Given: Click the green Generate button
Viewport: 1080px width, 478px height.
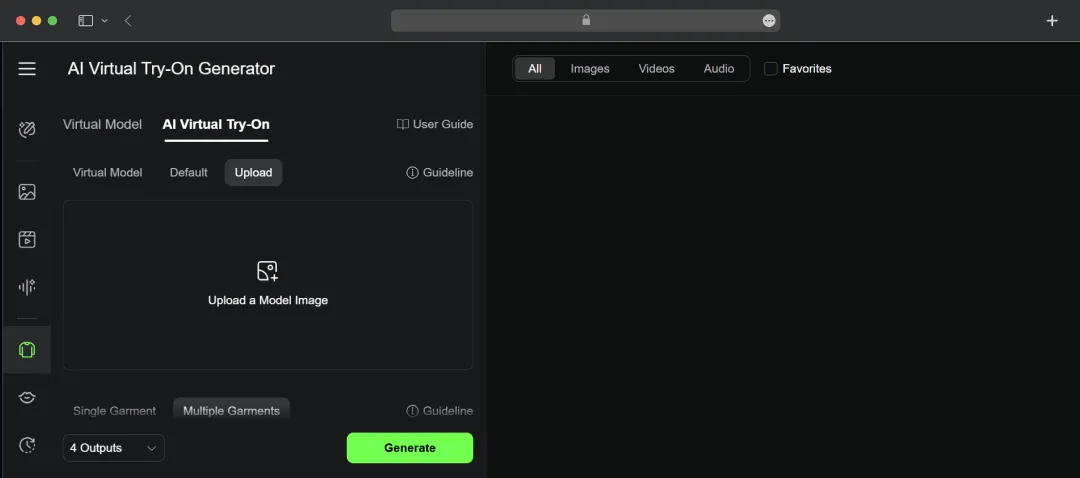Looking at the screenshot, I should tap(410, 448).
